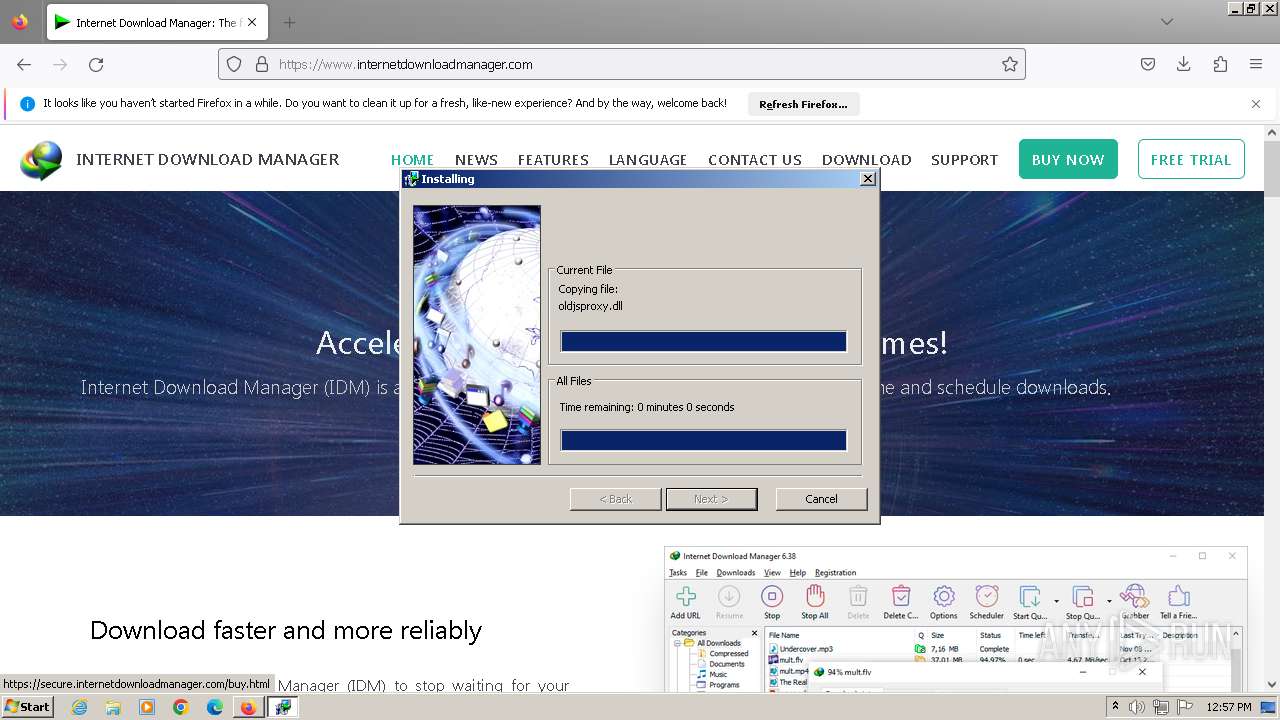Close the Installing dialog window
The height and width of the screenshot is (720, 1280).
(868, 179)
